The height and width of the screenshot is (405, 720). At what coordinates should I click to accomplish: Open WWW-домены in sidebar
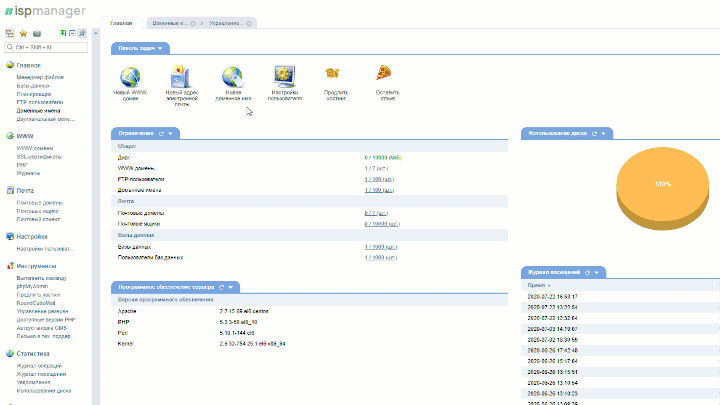pyautogui.click(x=35, y=148)
